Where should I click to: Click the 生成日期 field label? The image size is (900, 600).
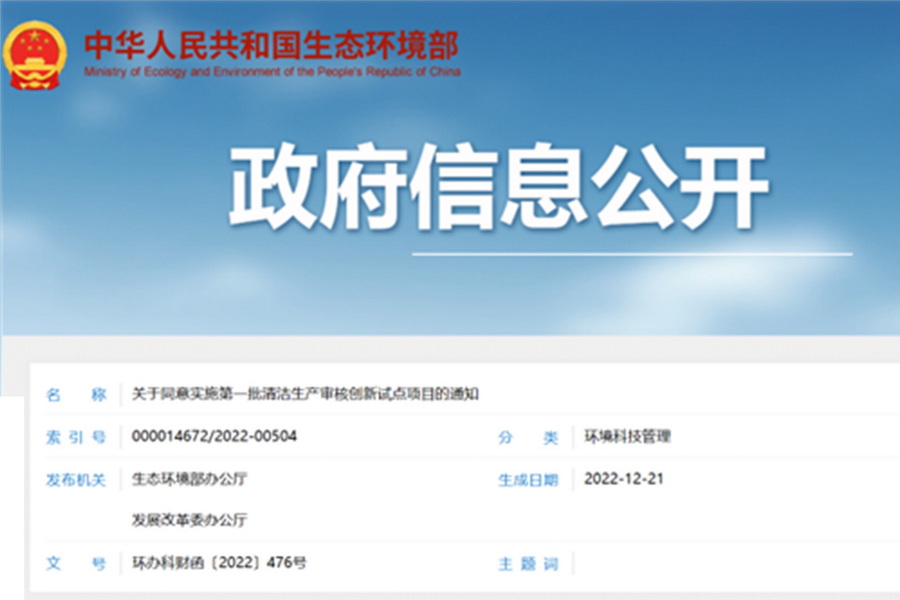click(x=528, y=480)
